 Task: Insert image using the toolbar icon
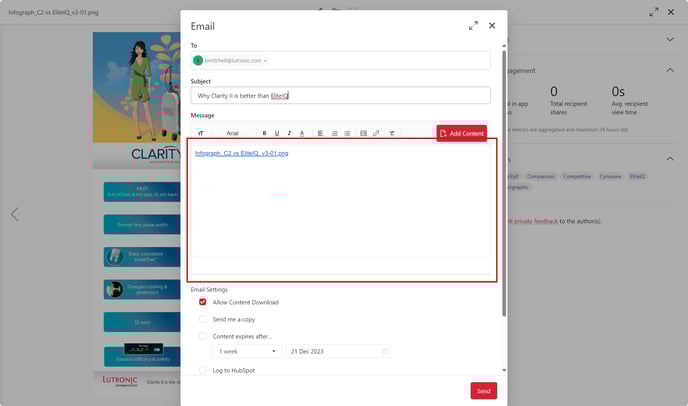pos(363,133)
